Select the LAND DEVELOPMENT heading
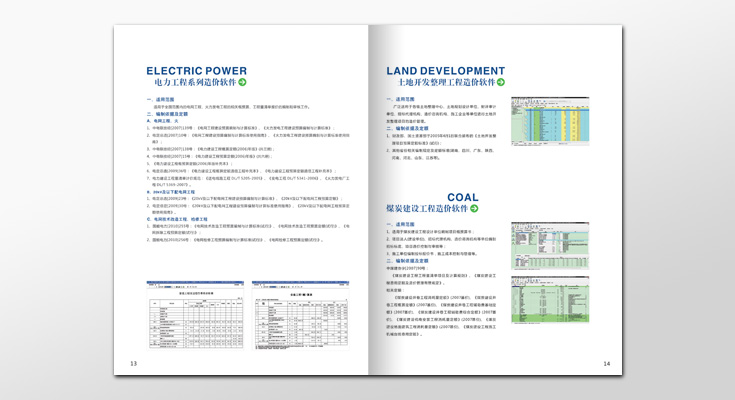The width and height of the screenshot is (735, 400). pos(445,71)
